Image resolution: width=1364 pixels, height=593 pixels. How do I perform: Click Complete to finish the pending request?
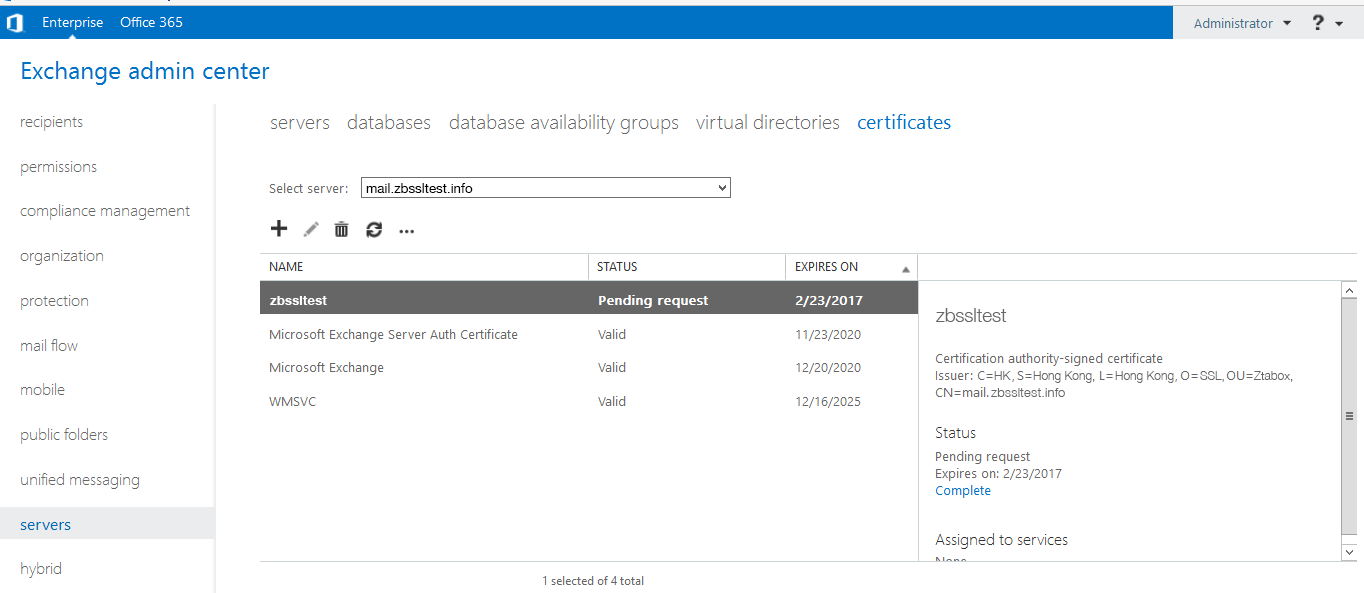click(962, 490)
